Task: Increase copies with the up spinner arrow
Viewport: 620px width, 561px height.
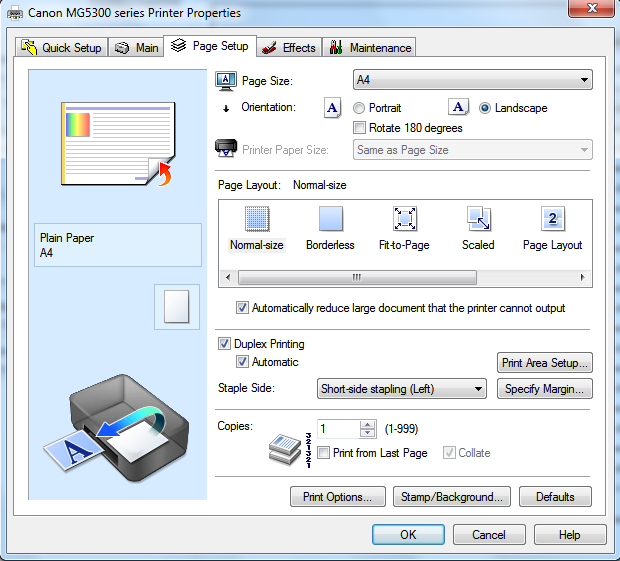Action: tap(368, 425)
